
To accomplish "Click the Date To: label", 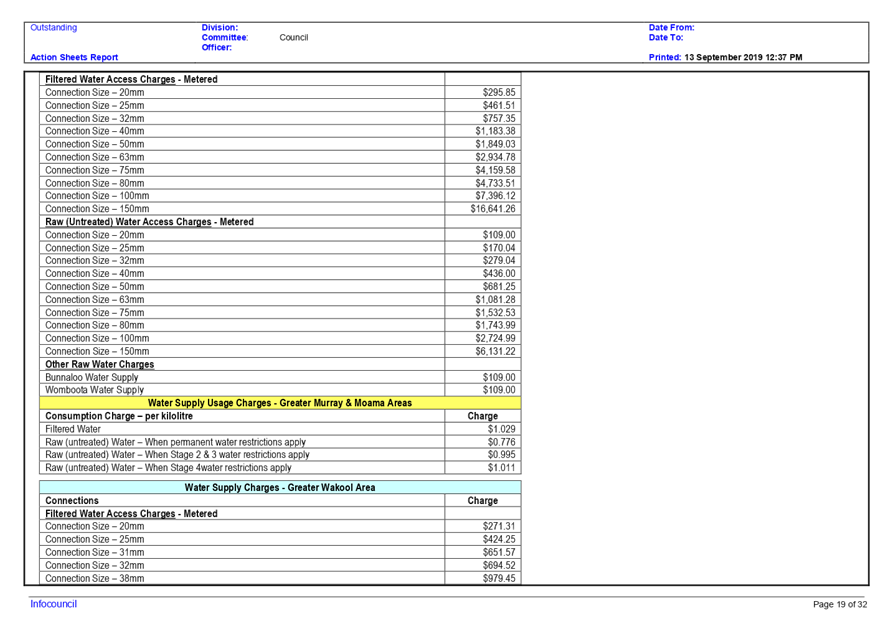I will 666,38.
